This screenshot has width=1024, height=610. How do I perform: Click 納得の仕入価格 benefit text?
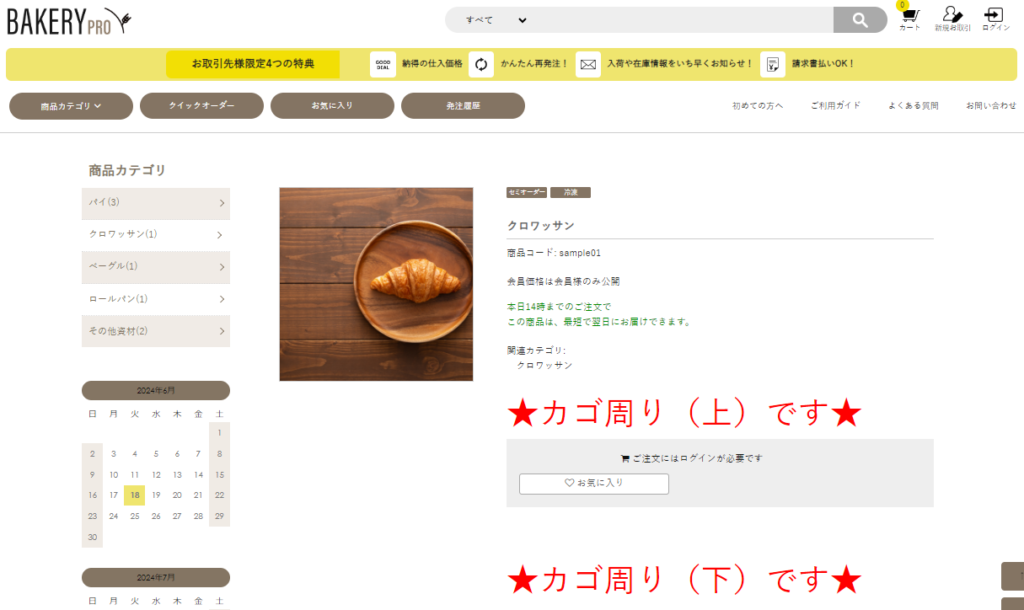[x=432, y=64]
